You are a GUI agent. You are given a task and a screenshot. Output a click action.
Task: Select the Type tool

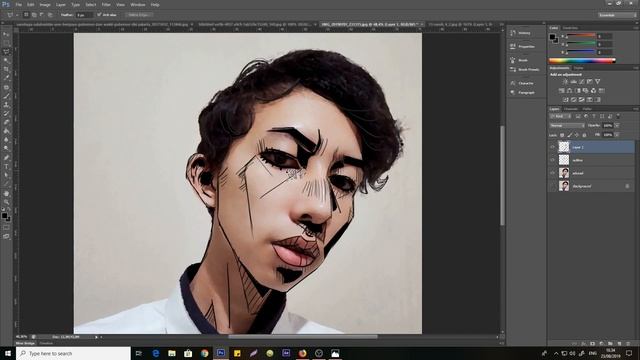point(6,167)
